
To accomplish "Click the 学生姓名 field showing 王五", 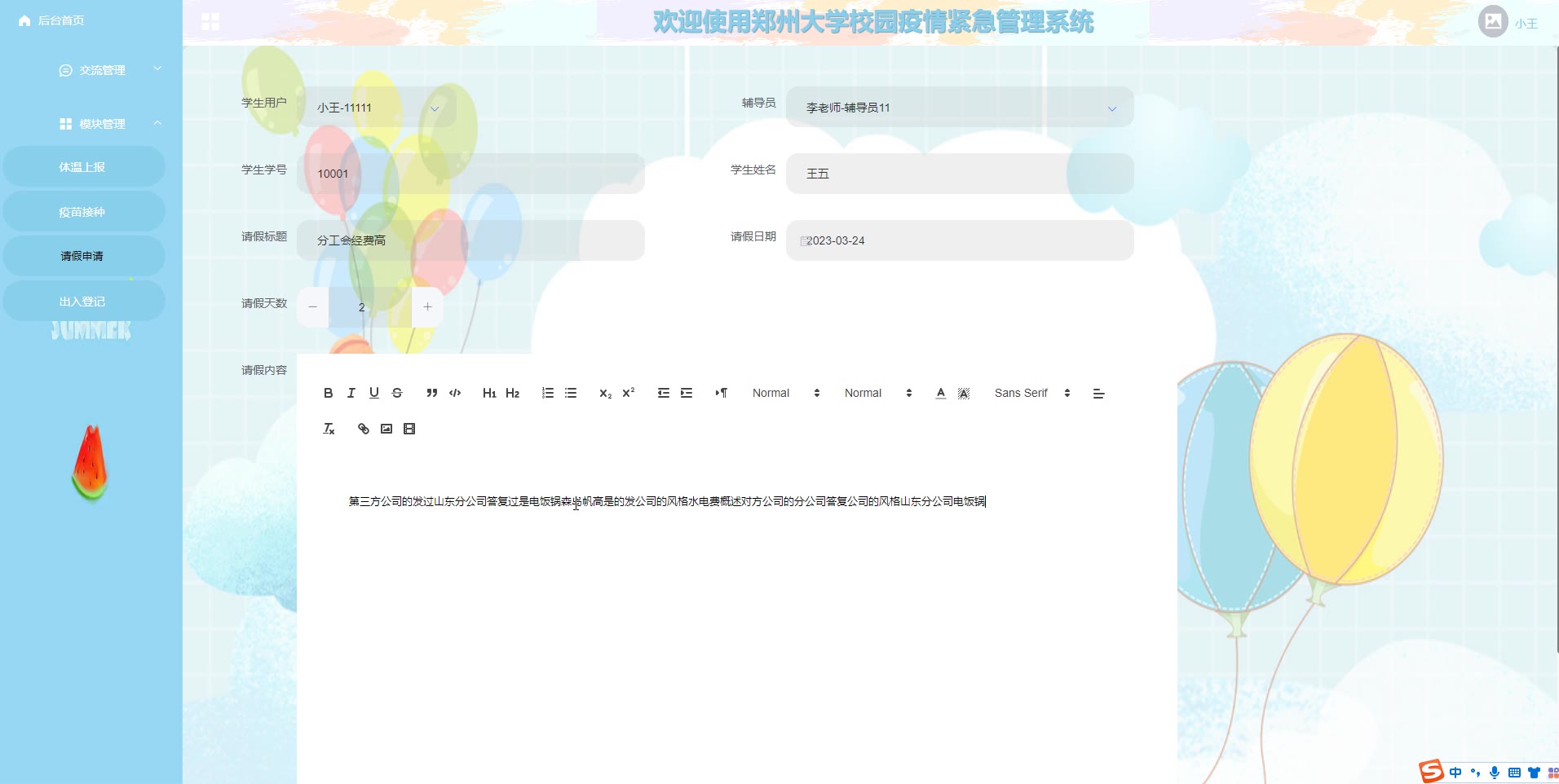I will coord(960,174).
